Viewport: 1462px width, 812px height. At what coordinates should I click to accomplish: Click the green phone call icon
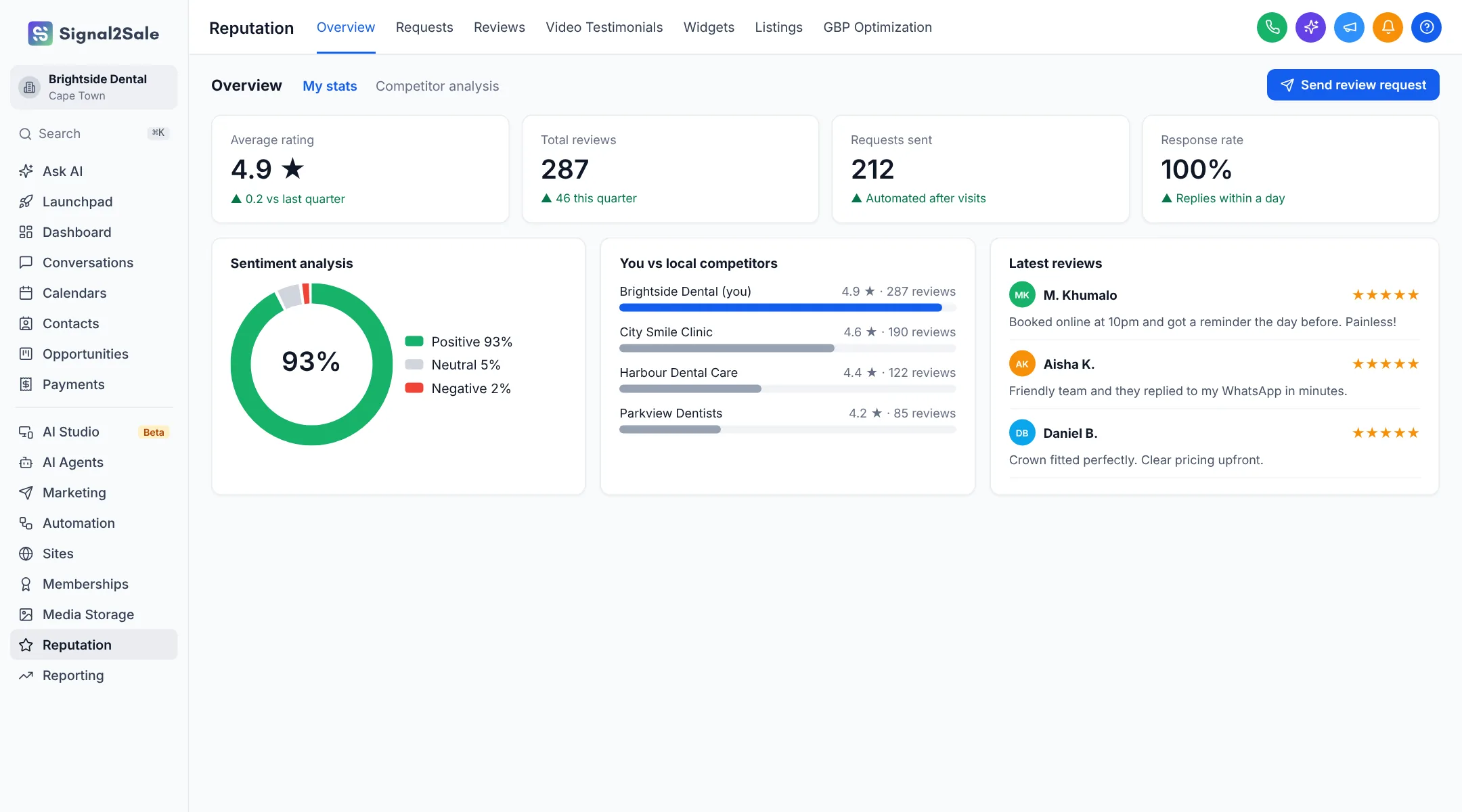click(1272, 28)
